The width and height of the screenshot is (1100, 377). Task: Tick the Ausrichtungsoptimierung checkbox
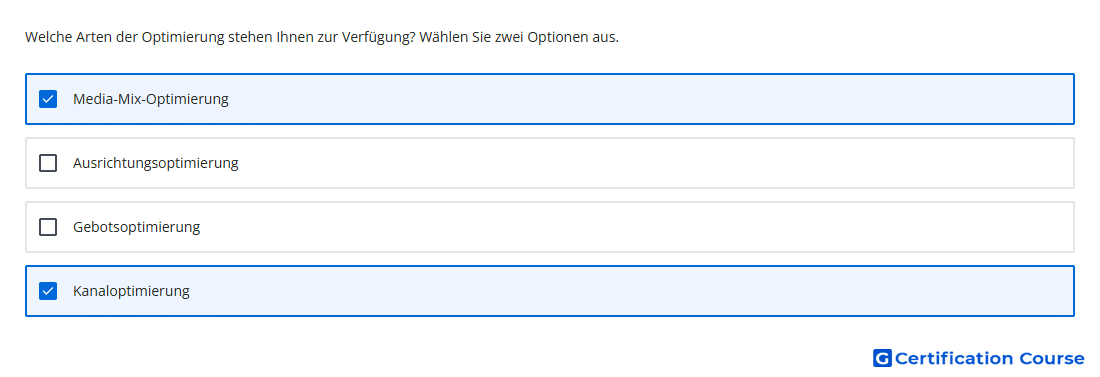pyautogui.click(x=48, y=163)
